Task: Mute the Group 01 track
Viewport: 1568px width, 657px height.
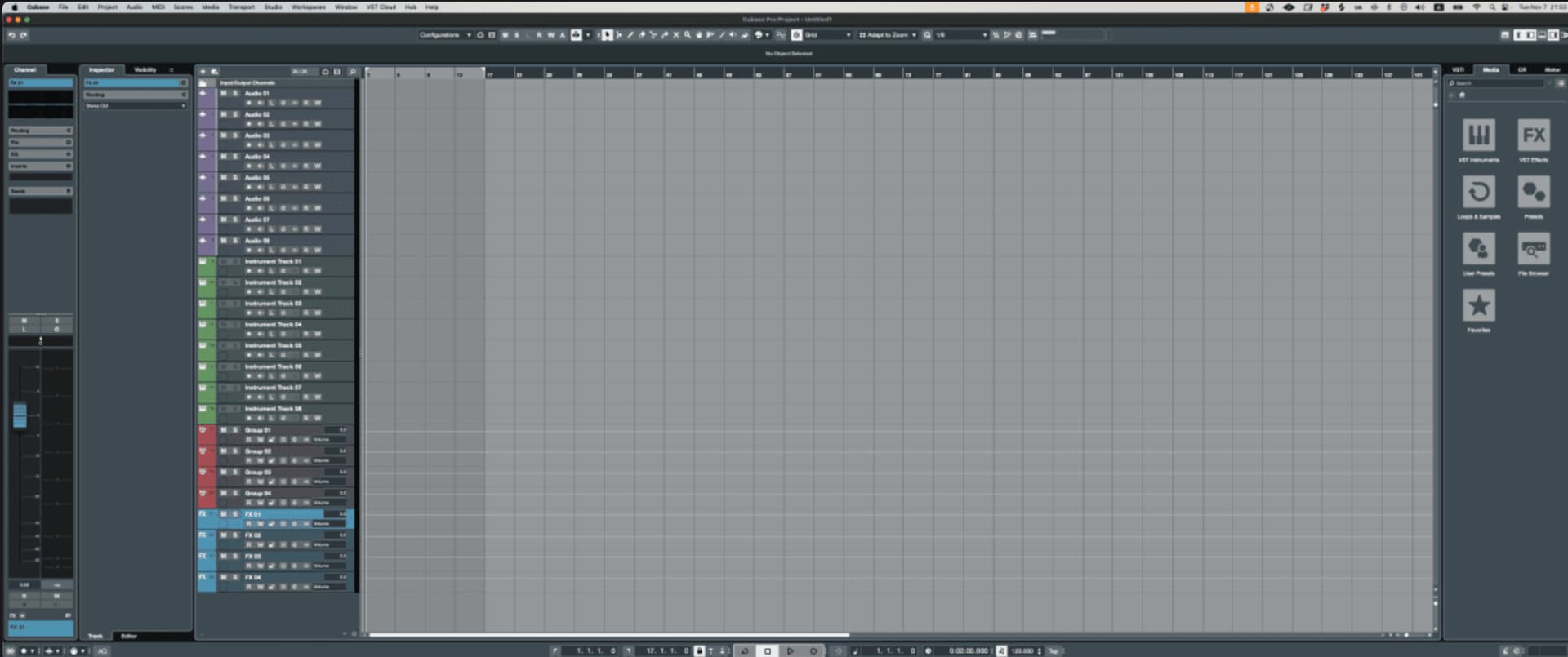Action: point(224,430)
